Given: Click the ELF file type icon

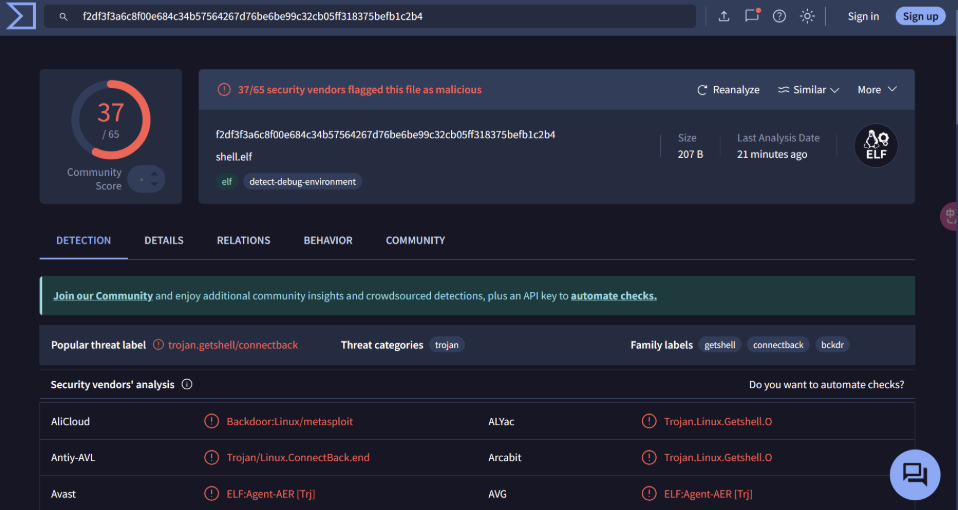Looking at the screenshot, I should tap(876, 145).
